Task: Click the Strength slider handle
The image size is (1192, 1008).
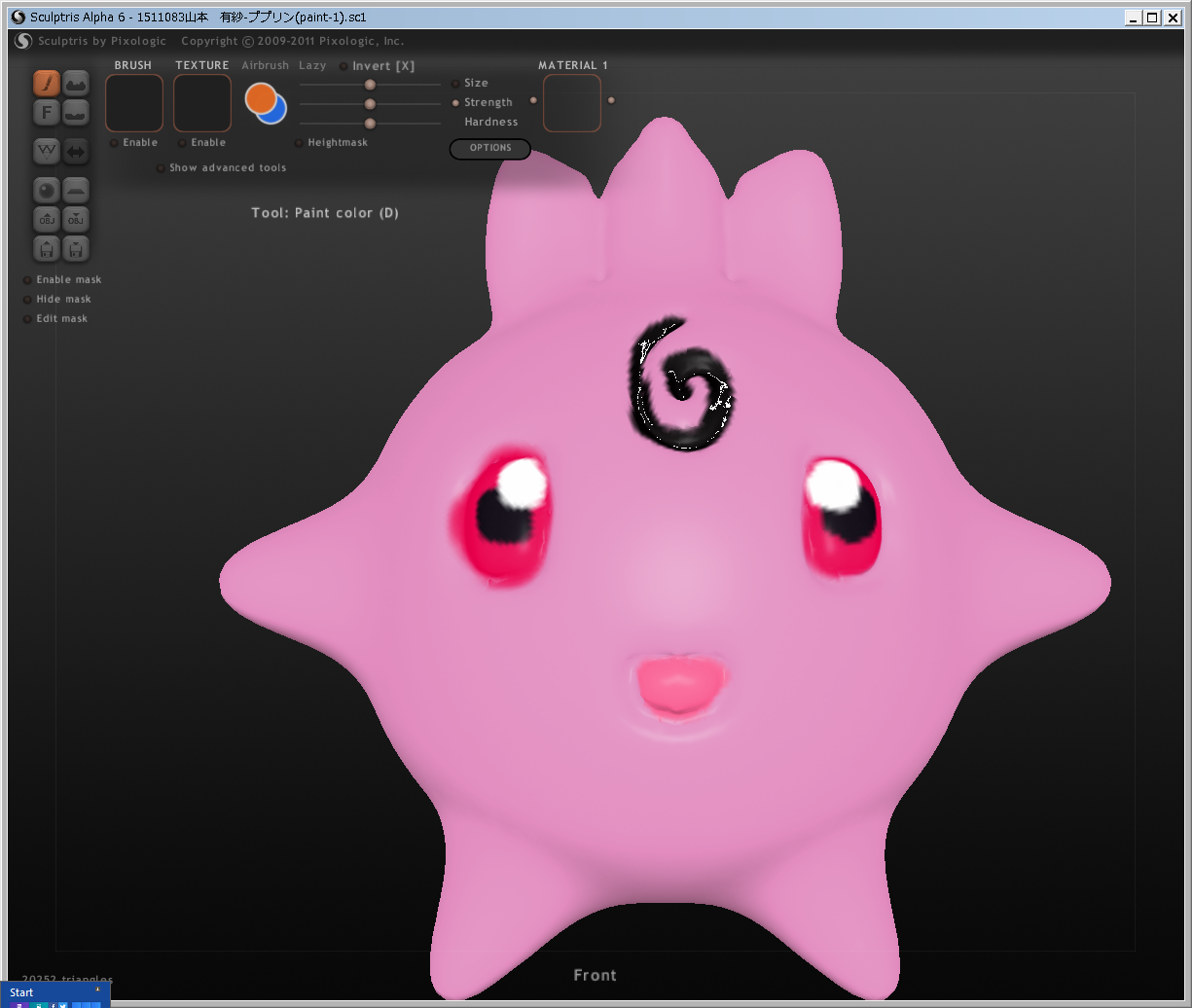Action: 370,104
